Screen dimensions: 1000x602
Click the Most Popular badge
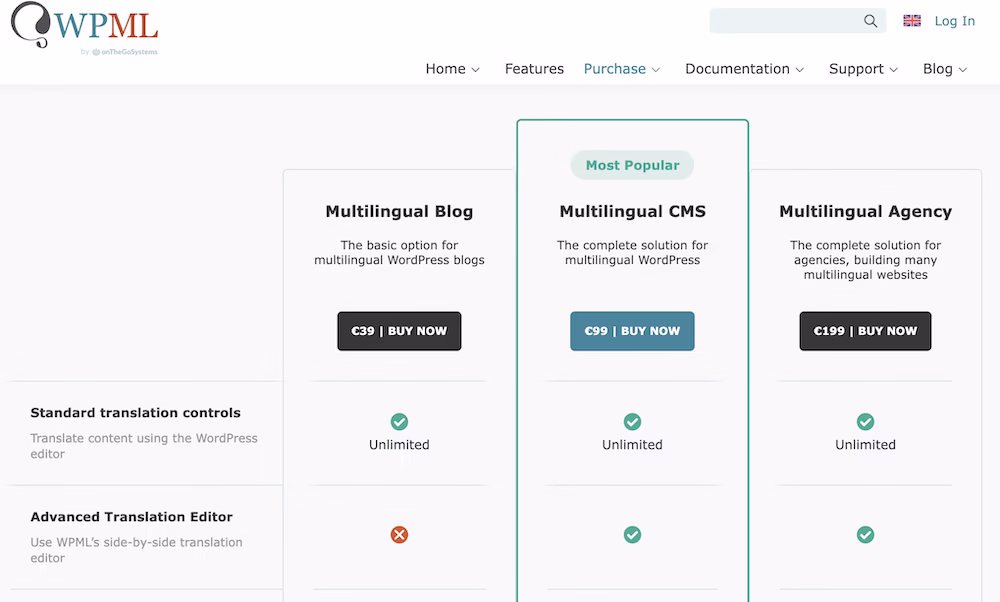tap(632, 165)
